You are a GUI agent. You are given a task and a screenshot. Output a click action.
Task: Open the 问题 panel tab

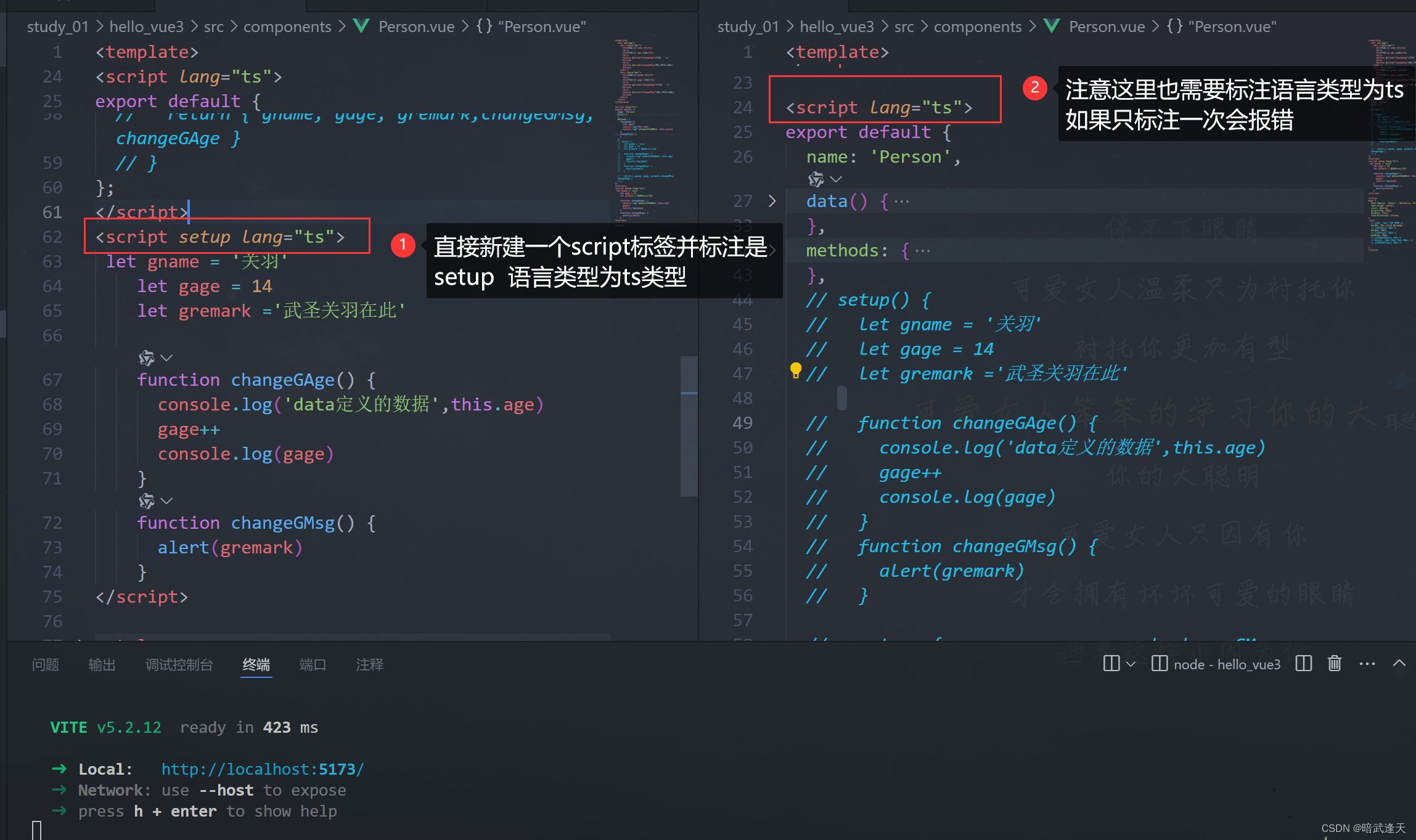point(46,664)
